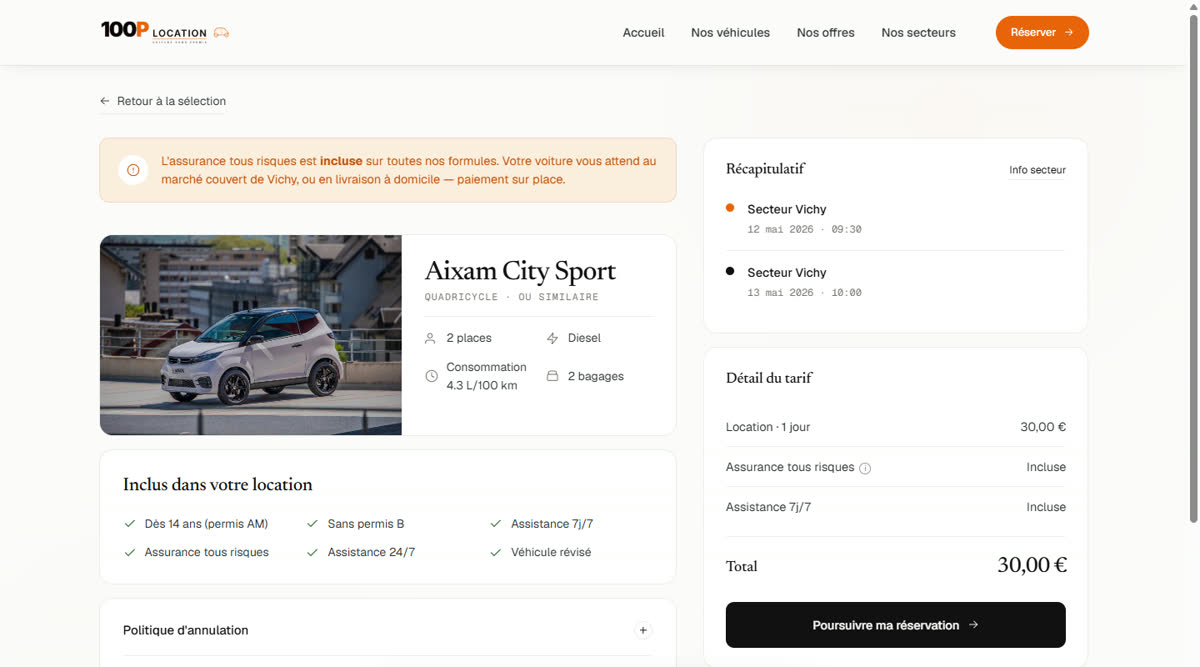Click the Détail du tarif heading
Image resolution: width=1200 pixels, height=667 pixels.
(769, 378)
